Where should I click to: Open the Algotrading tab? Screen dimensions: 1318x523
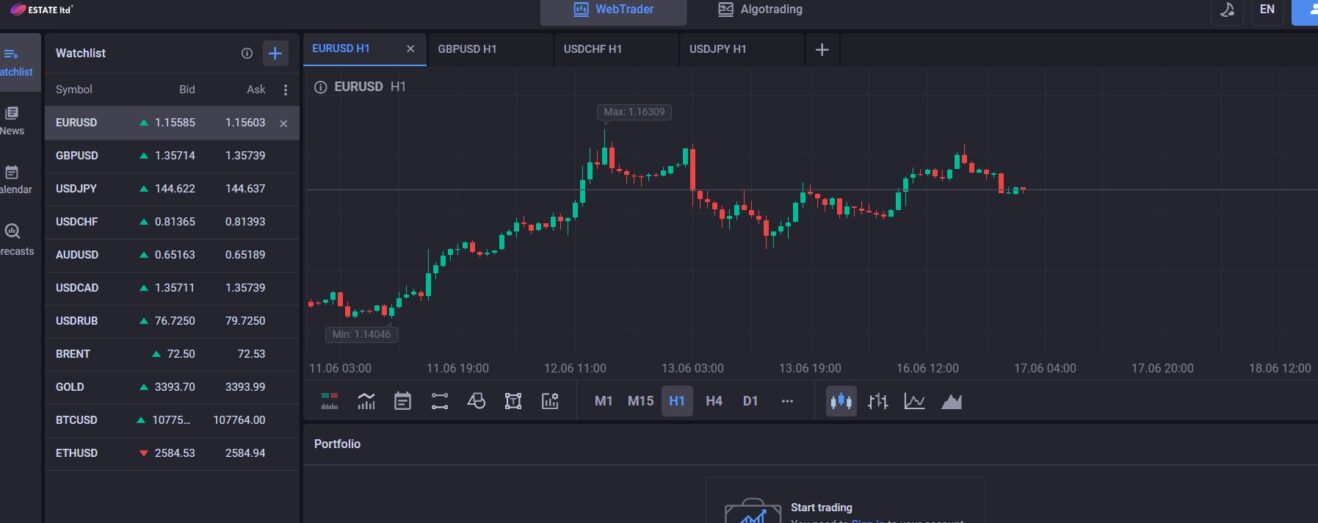(x=760, y=10)
